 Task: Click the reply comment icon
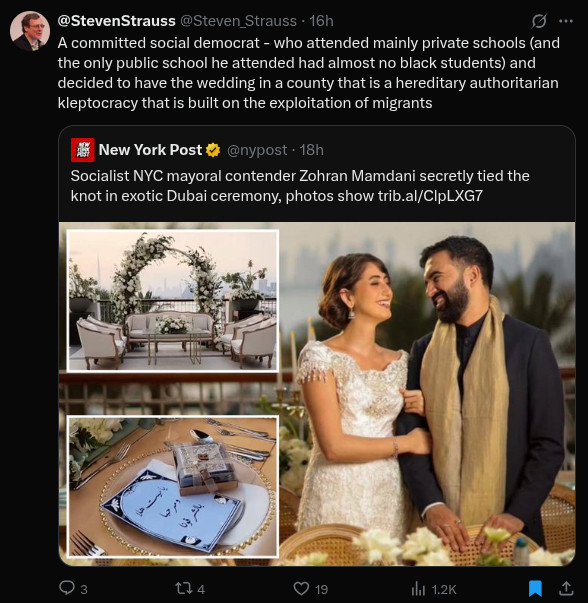[67, 588]
